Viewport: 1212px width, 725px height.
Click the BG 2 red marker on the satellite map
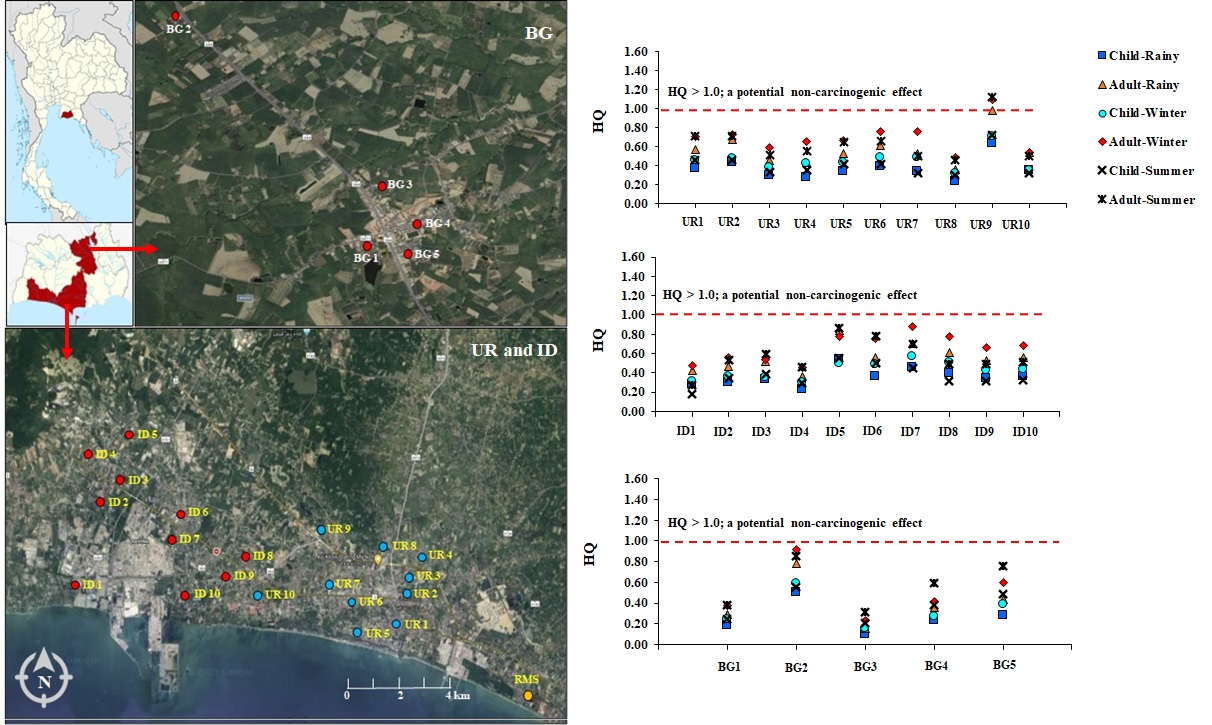[175, 16]
